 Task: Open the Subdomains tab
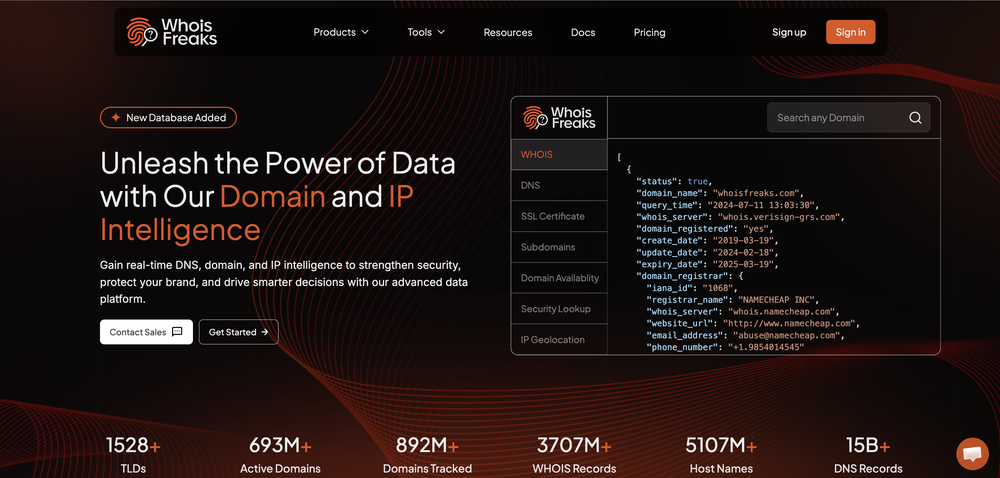[x=559, y=247]
